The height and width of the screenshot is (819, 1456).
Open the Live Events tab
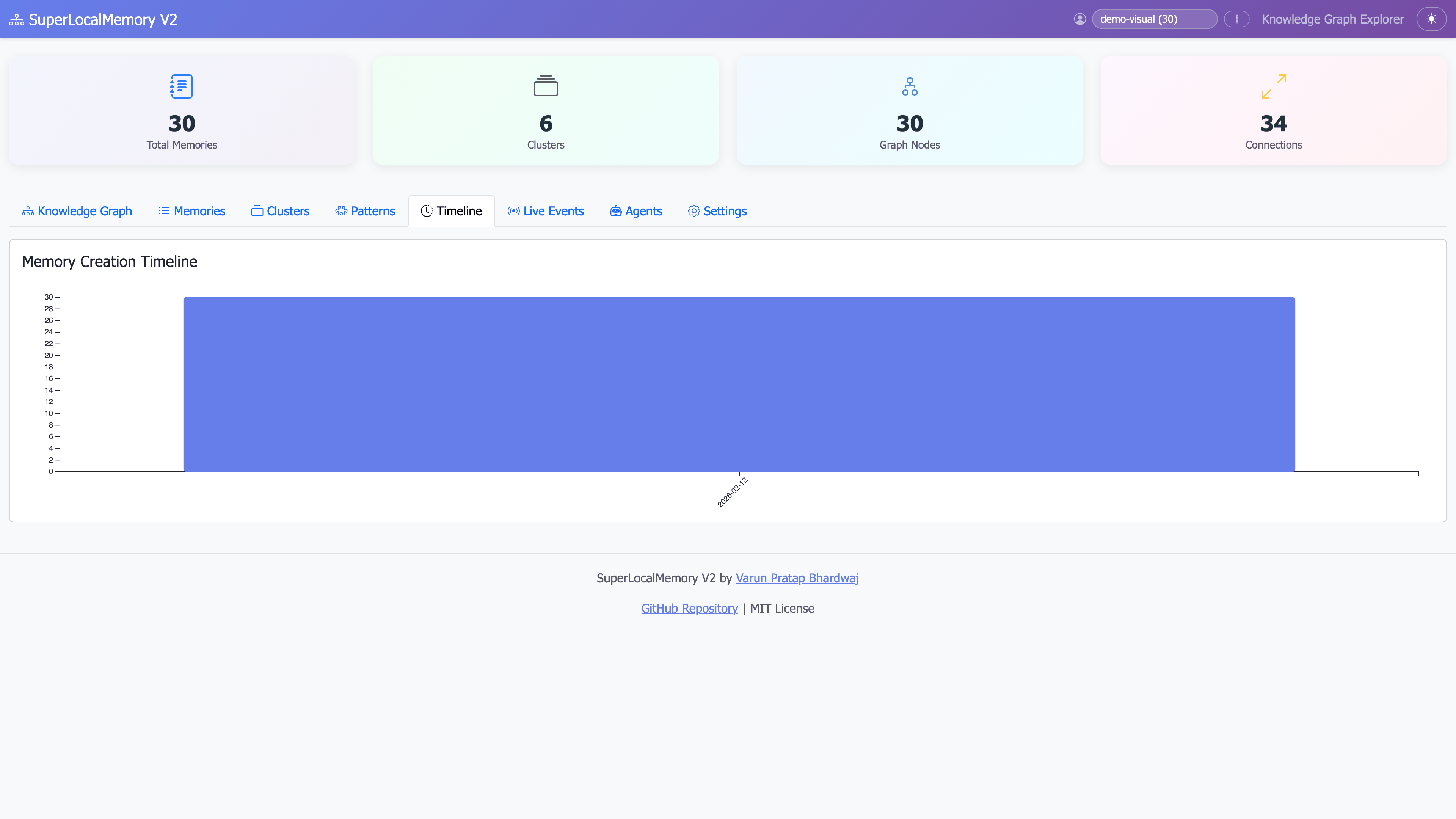pos(546,211)
